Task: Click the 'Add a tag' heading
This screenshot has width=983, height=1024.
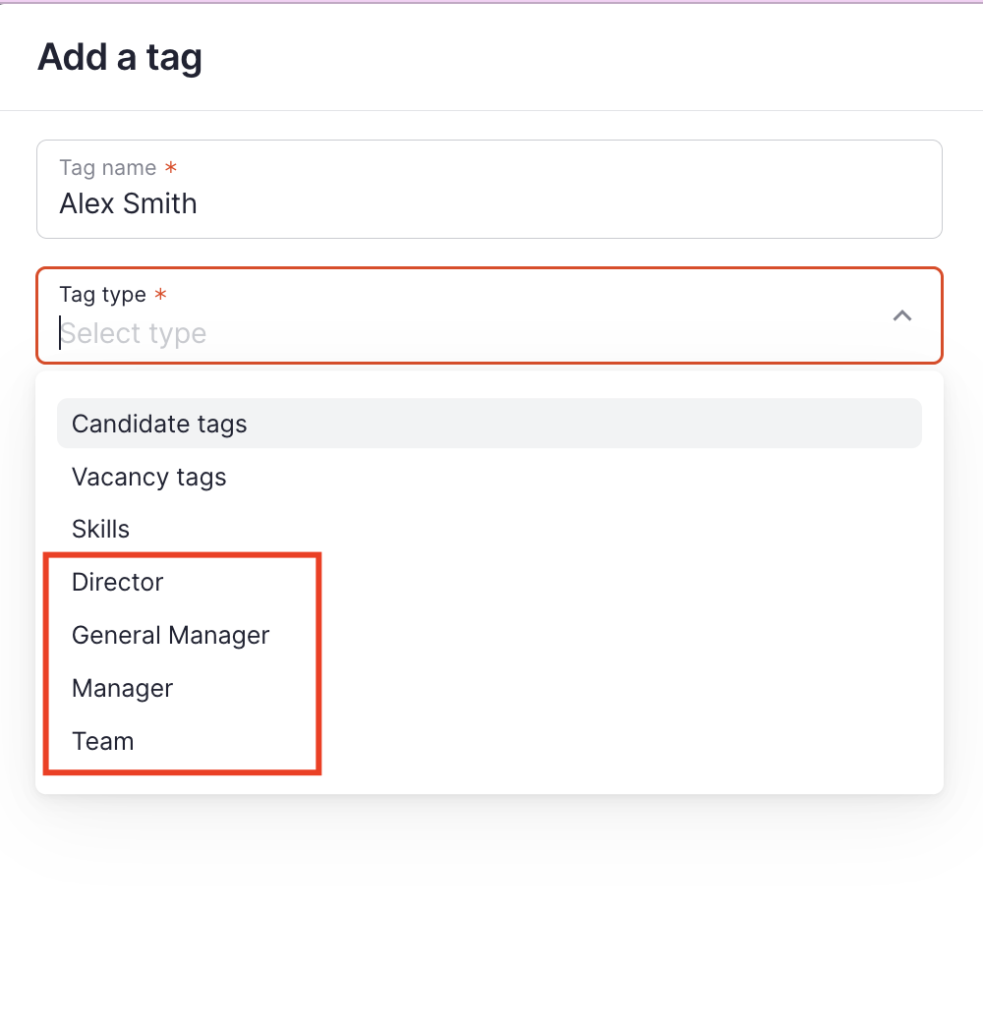Action: click(x=120, y=57)
